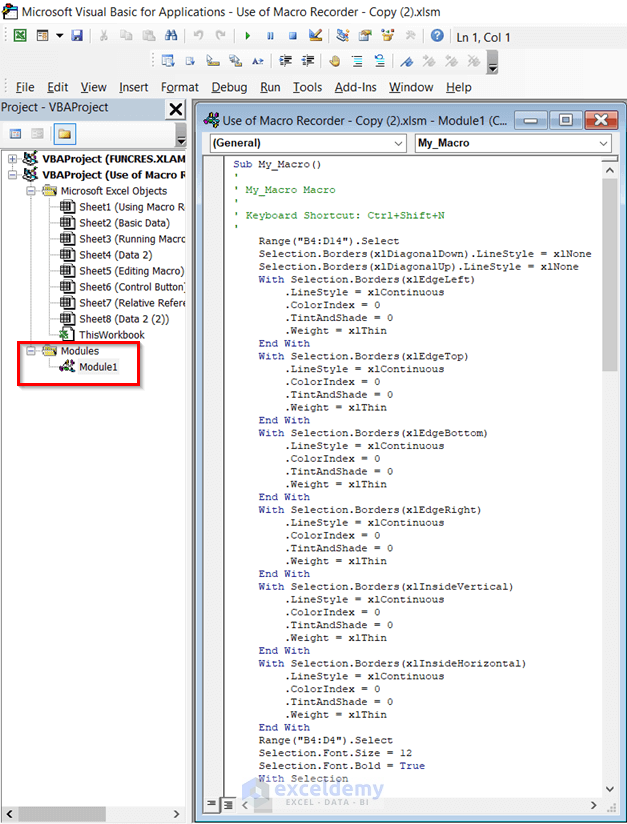
Task: Switch to Microsoft Excel via View Excel icon
Action: tap(20, 36)
